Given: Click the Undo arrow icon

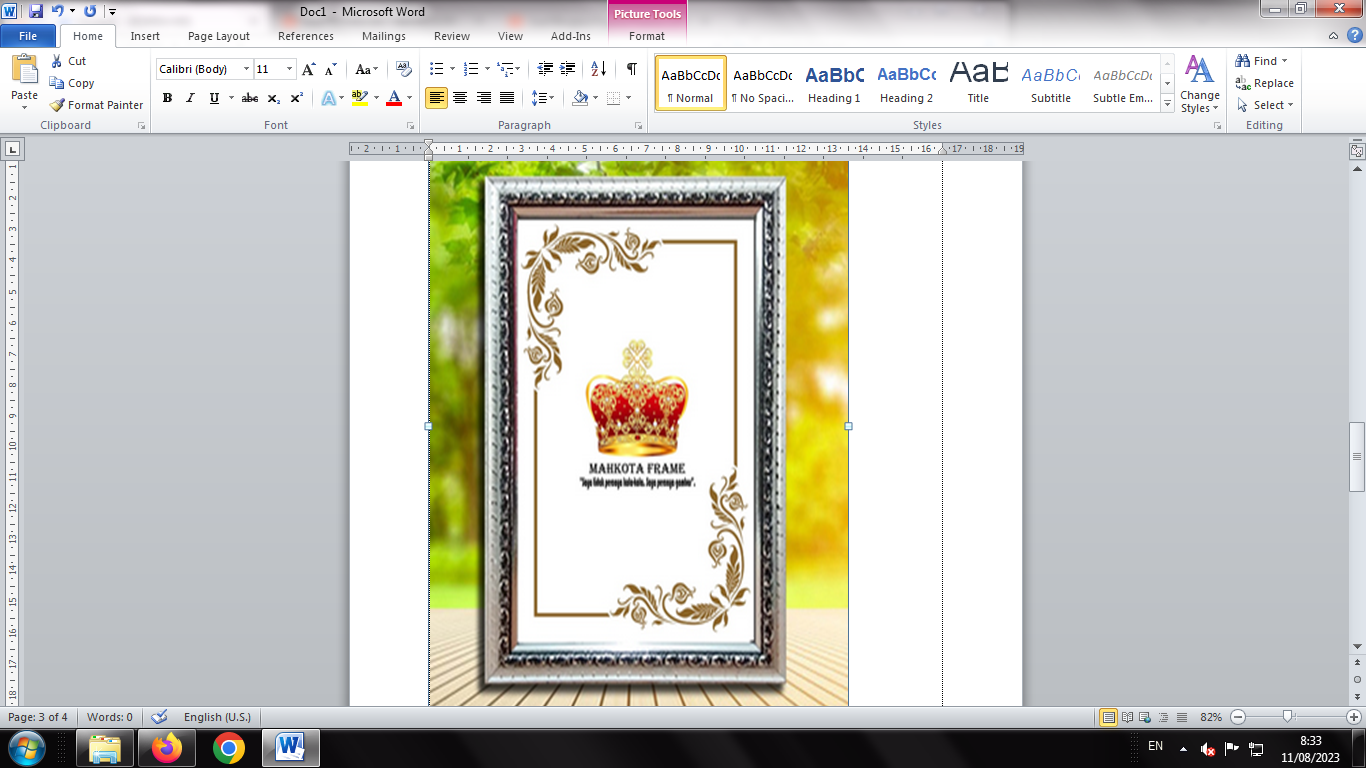Looking at the screenshot, I should click(57, 11).
